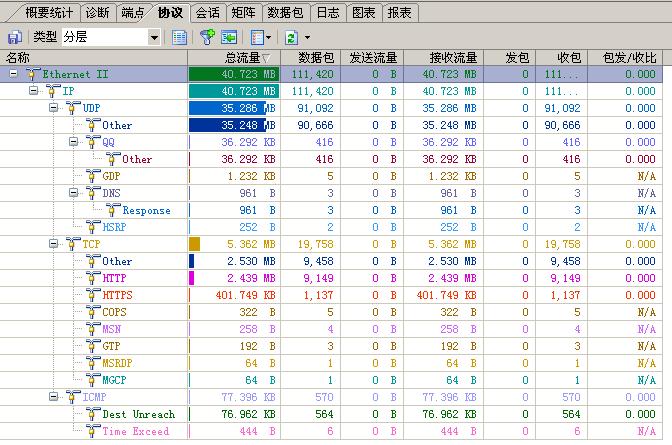The height and width of the screenshot is (445, 672).
Task: Click the green refresh icon
Action: (x=290, y=37)
